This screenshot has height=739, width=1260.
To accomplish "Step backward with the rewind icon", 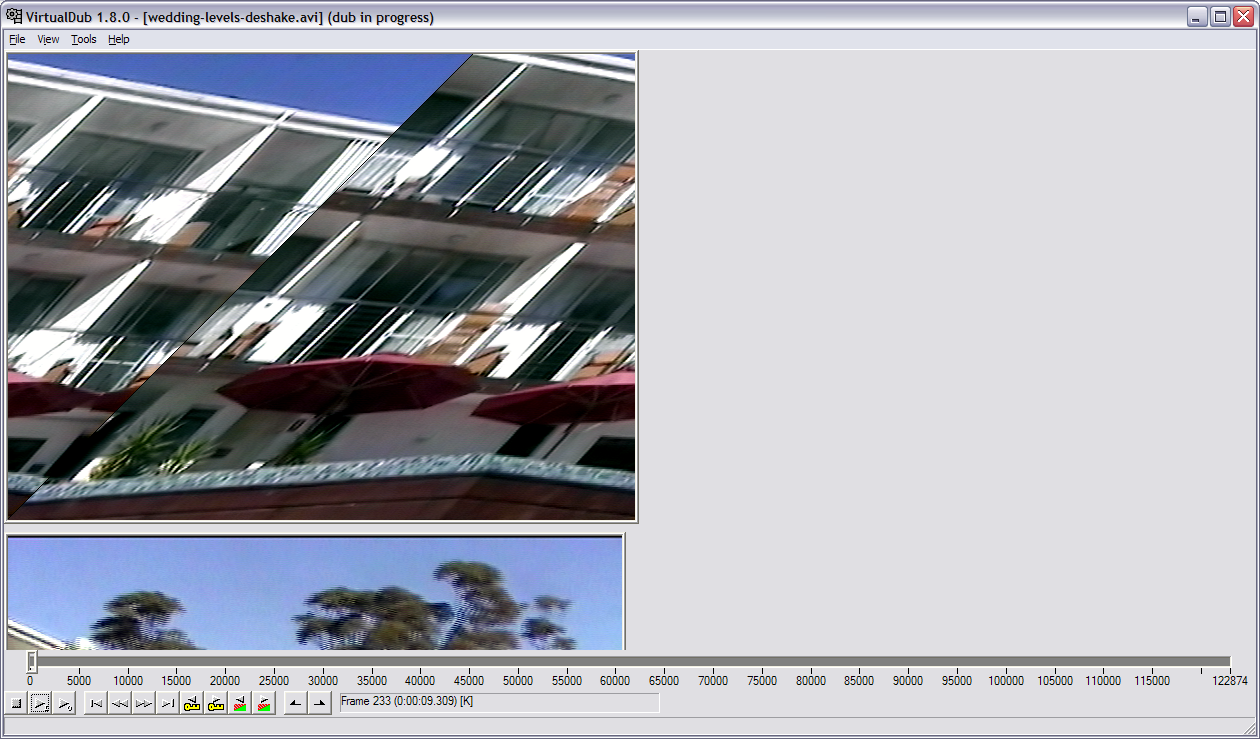I will click(120, 704).
